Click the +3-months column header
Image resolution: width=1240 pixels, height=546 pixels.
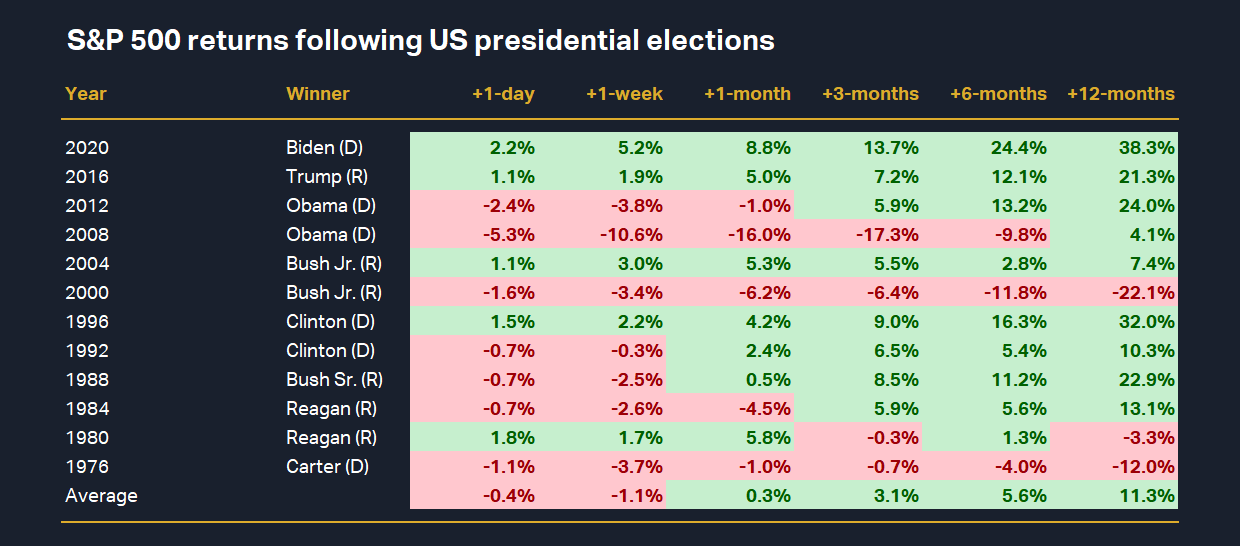870,94
